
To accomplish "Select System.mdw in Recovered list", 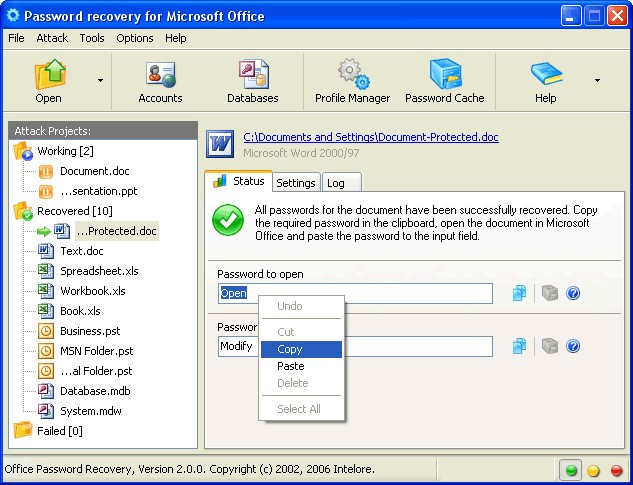I will pos(91,411).
